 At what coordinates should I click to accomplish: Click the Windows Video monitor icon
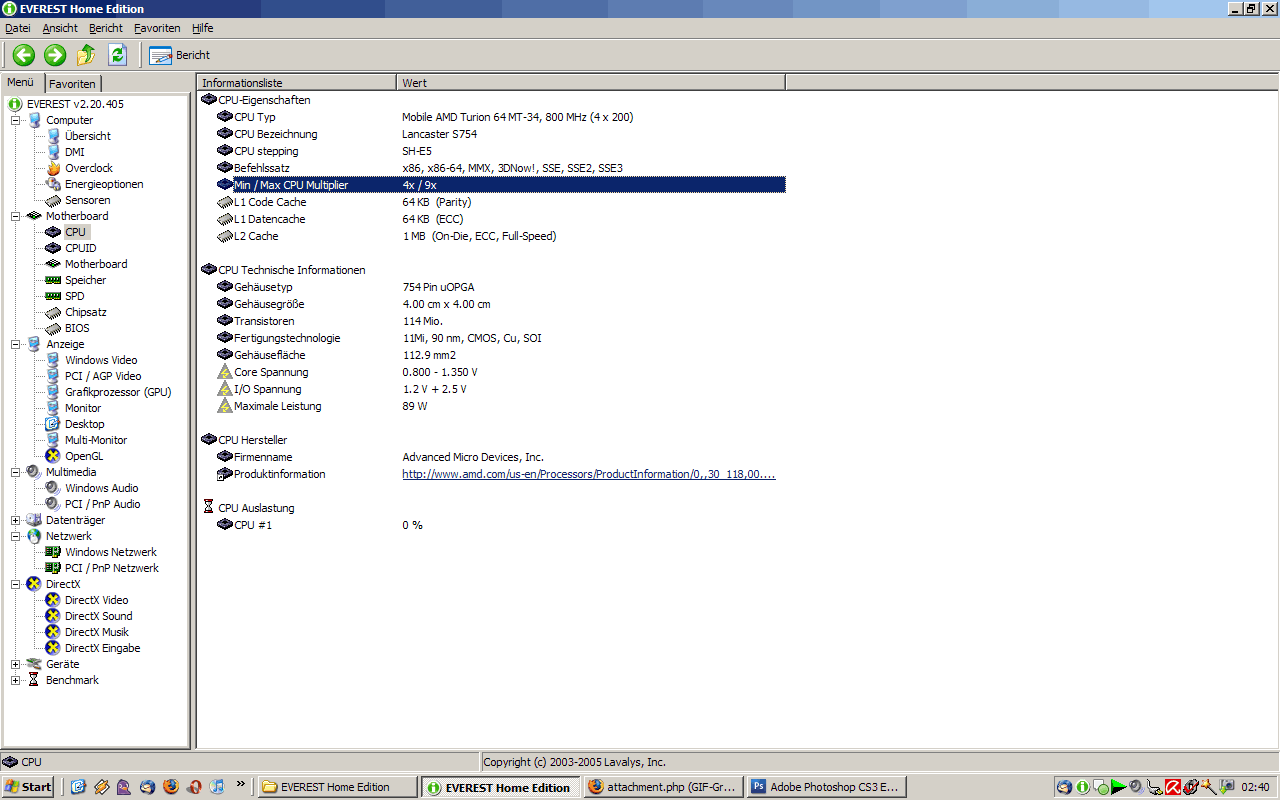point(53,360)
